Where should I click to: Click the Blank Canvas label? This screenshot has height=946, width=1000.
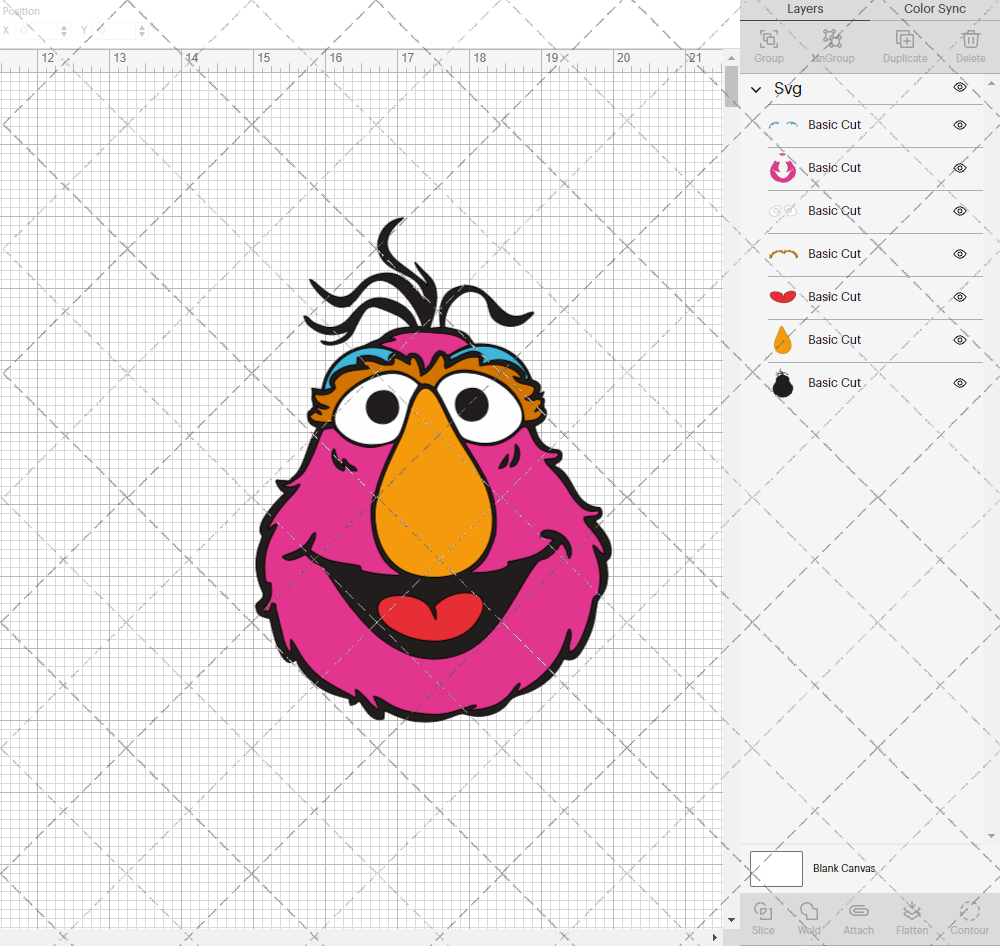(844, 868)
